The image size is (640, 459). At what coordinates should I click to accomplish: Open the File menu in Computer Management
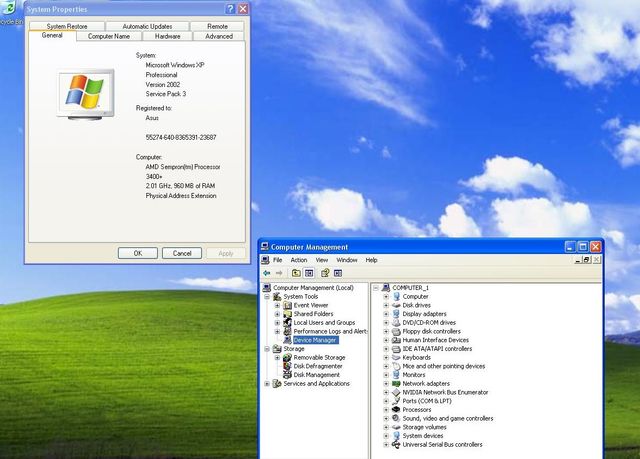pos(278,260)
